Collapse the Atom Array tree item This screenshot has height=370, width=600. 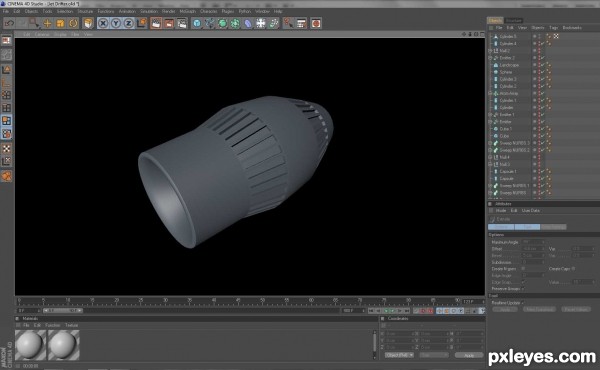click(x=490, y=93)
